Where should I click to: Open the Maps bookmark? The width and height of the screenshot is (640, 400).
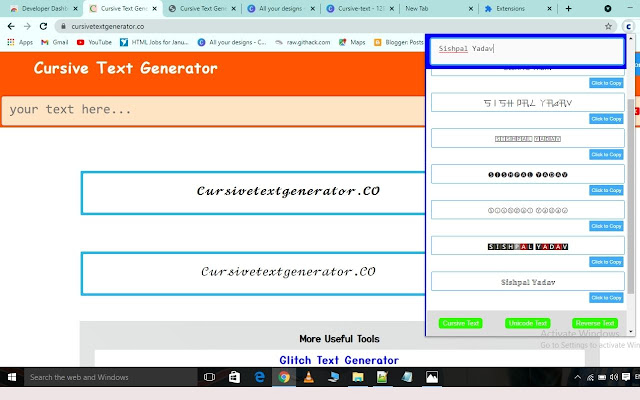(x=352, y=42)
